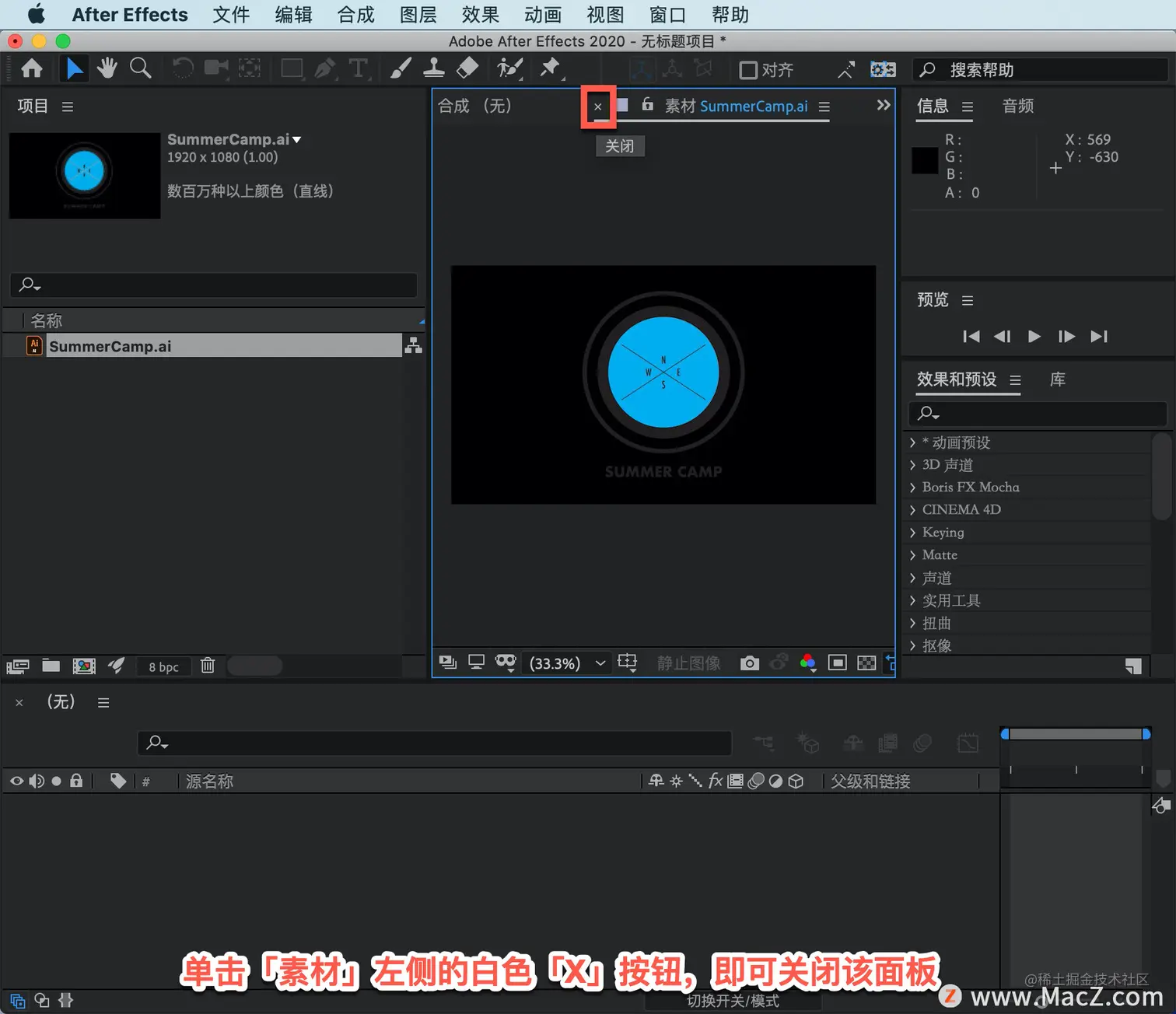This screenshot has height=1014, width=1176.
Task: Click 切换开关/模式 button
Action: coord(733,1001)
